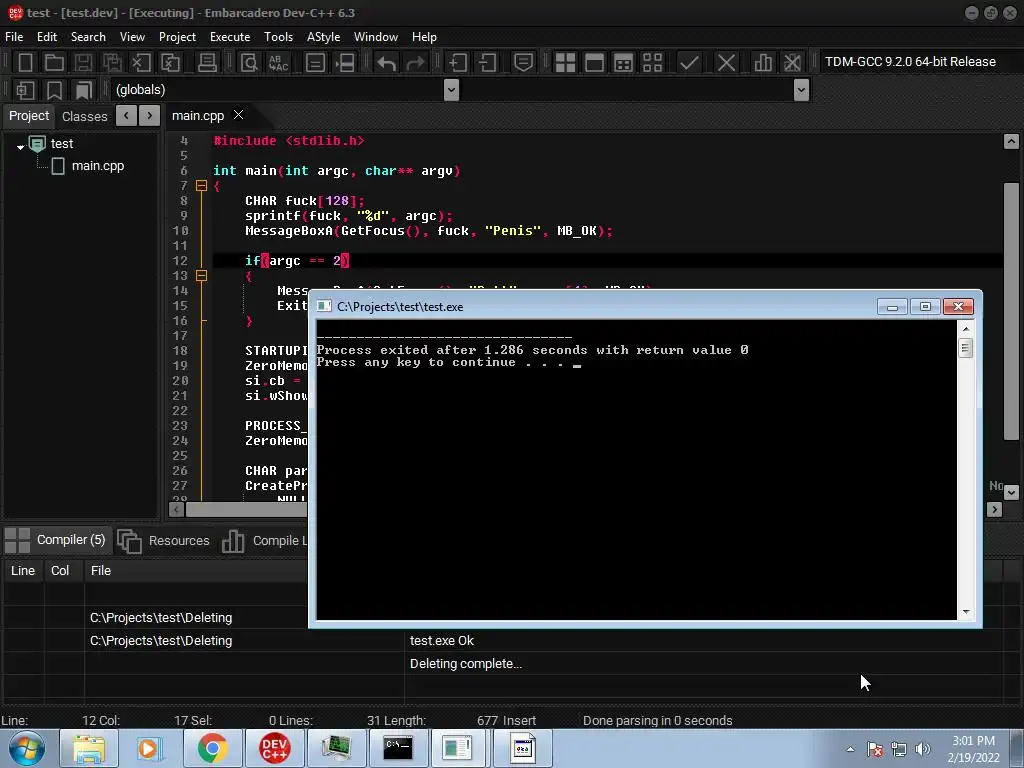
Task: Open the View menu
Action: click(132, 37)
